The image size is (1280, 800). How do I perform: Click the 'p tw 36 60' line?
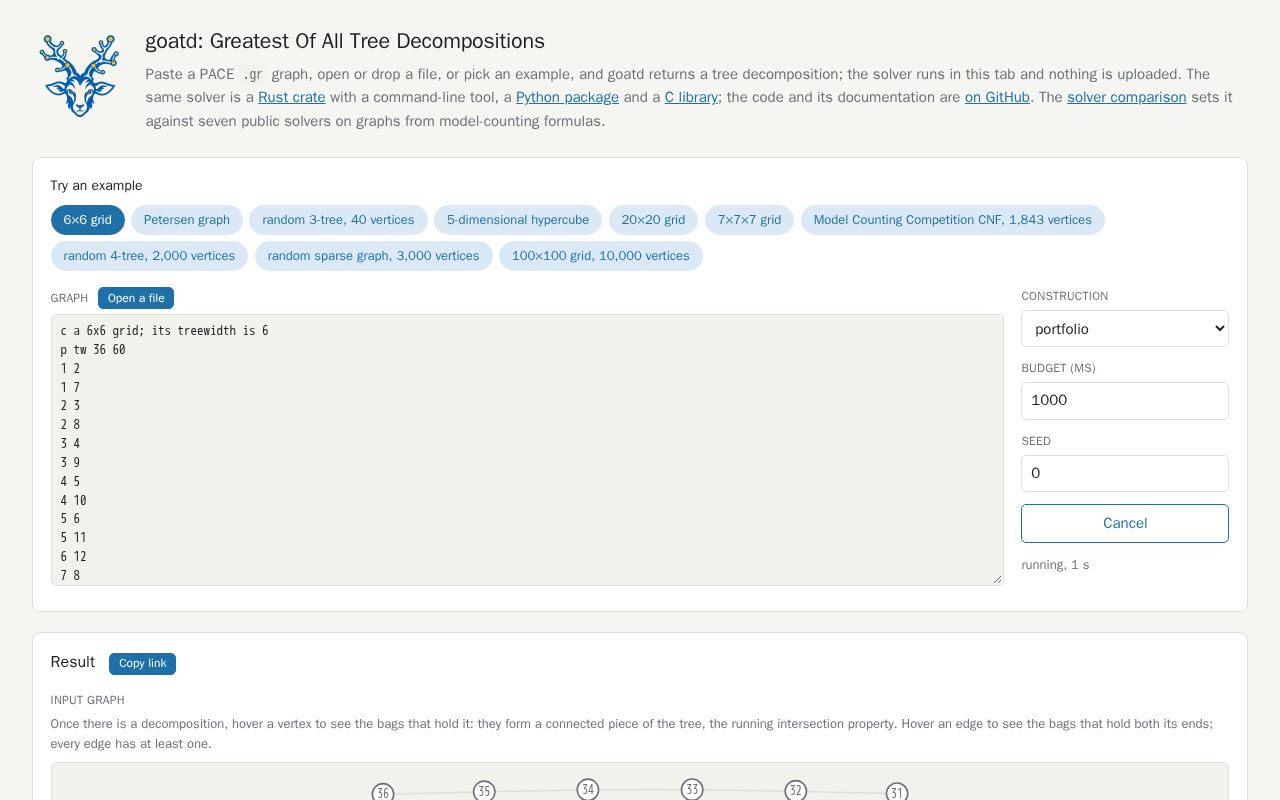click(93, 350)
